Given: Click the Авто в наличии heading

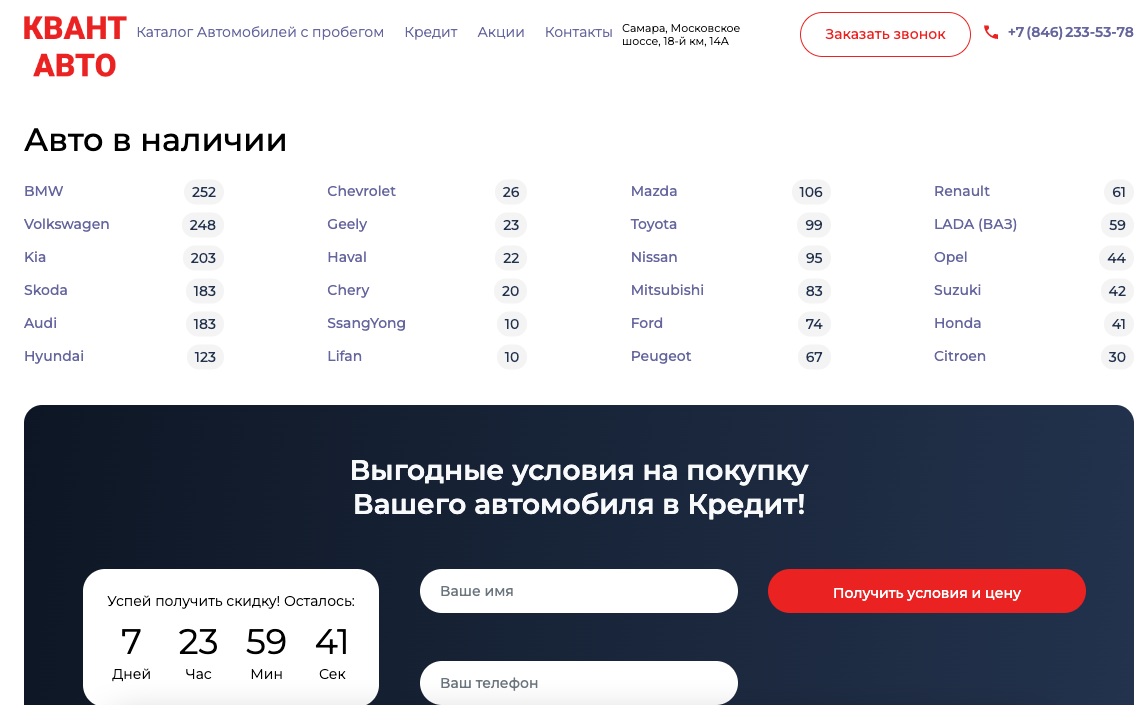Looking at the screenshot, I should pos(156,140).
